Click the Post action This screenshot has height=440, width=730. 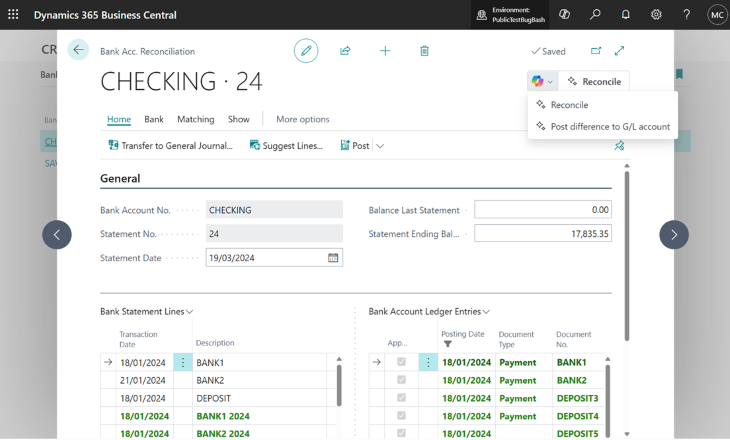point(355,146)
